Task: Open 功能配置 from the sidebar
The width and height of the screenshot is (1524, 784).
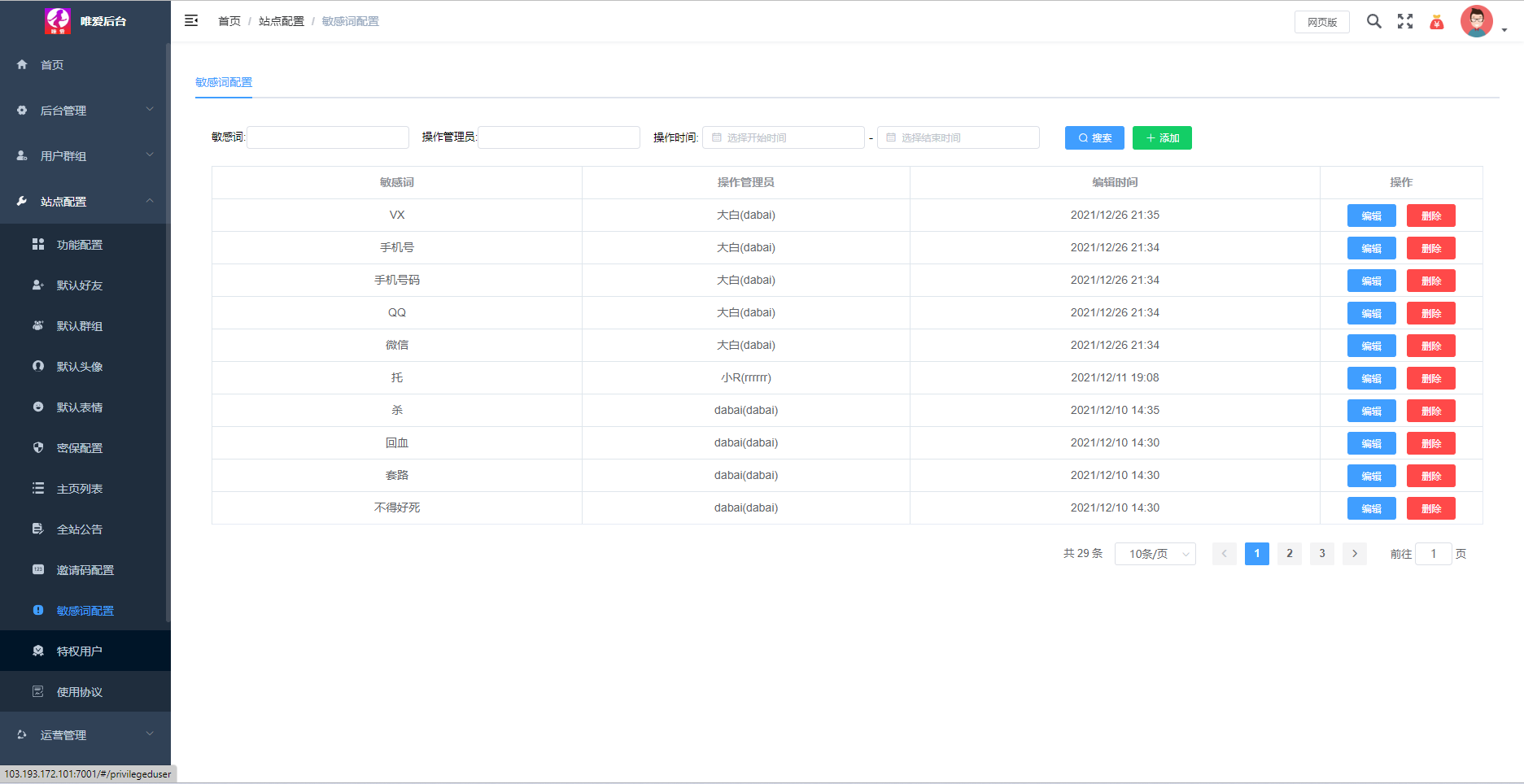Action: 80,245
